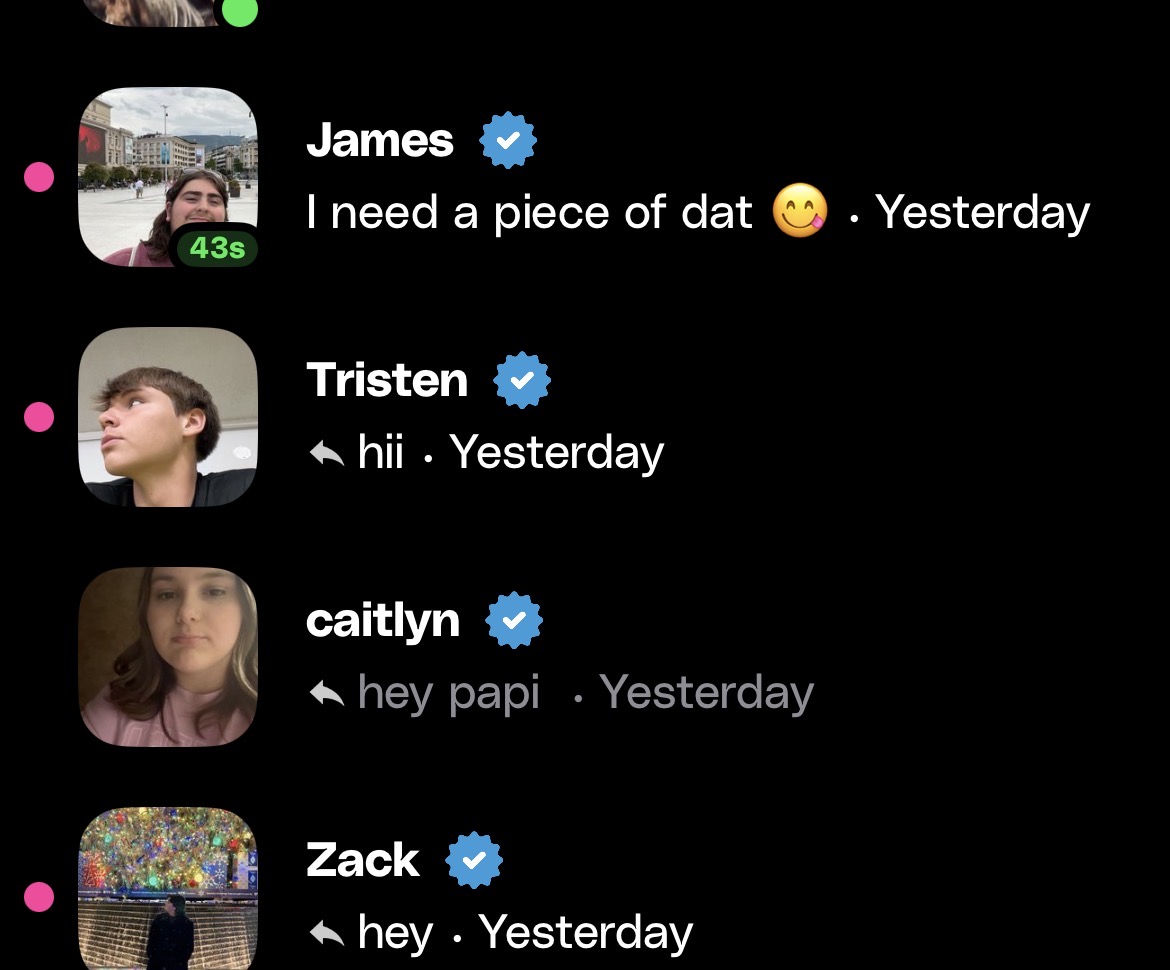This screenshot has height=970, width=1170.
Task: Tap caitlyn's verified badge
Action: (514, 620)
